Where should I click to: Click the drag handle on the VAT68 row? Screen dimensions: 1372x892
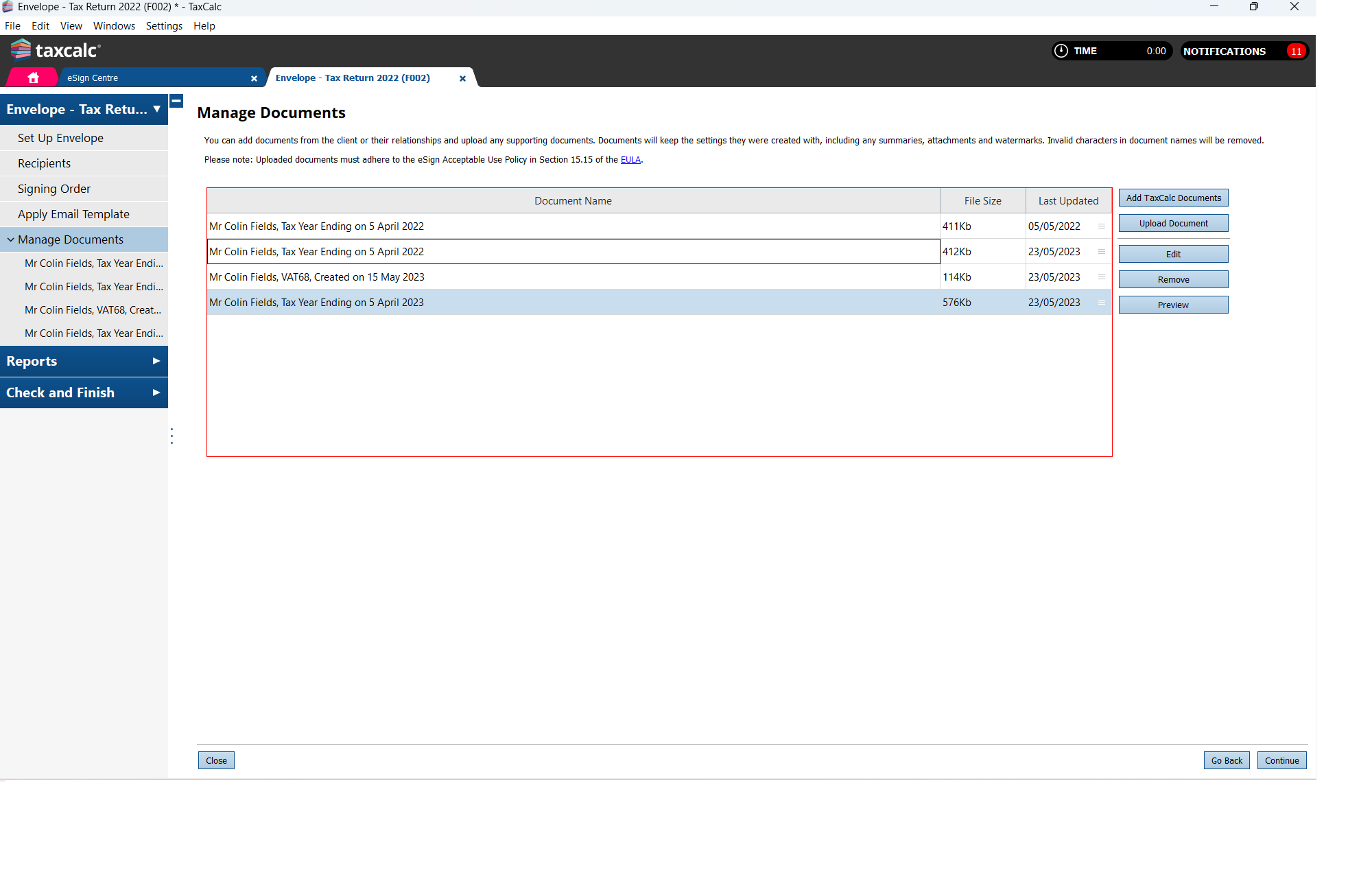coord(1102,277)
